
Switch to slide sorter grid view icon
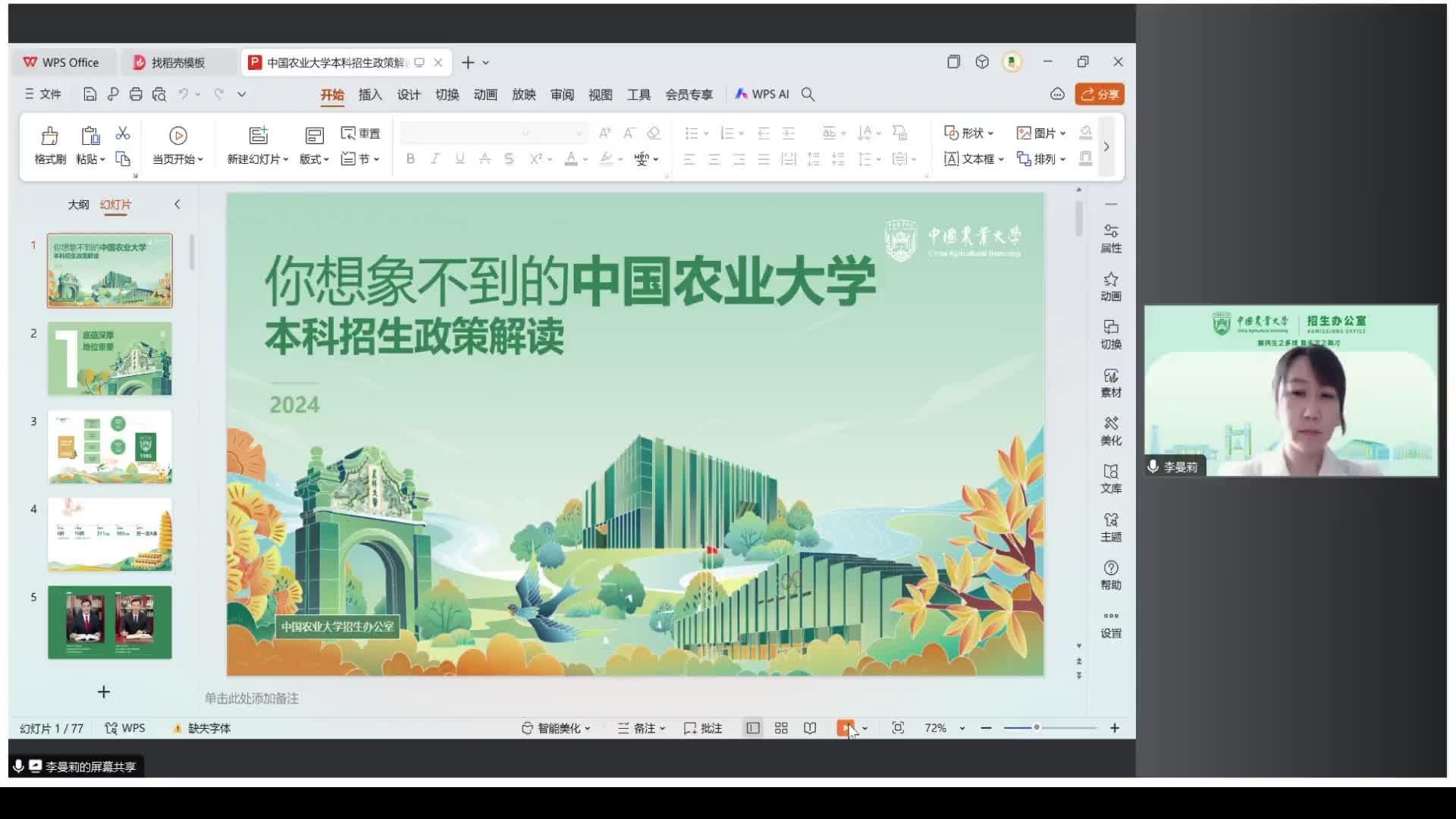(x=781, y=728)
